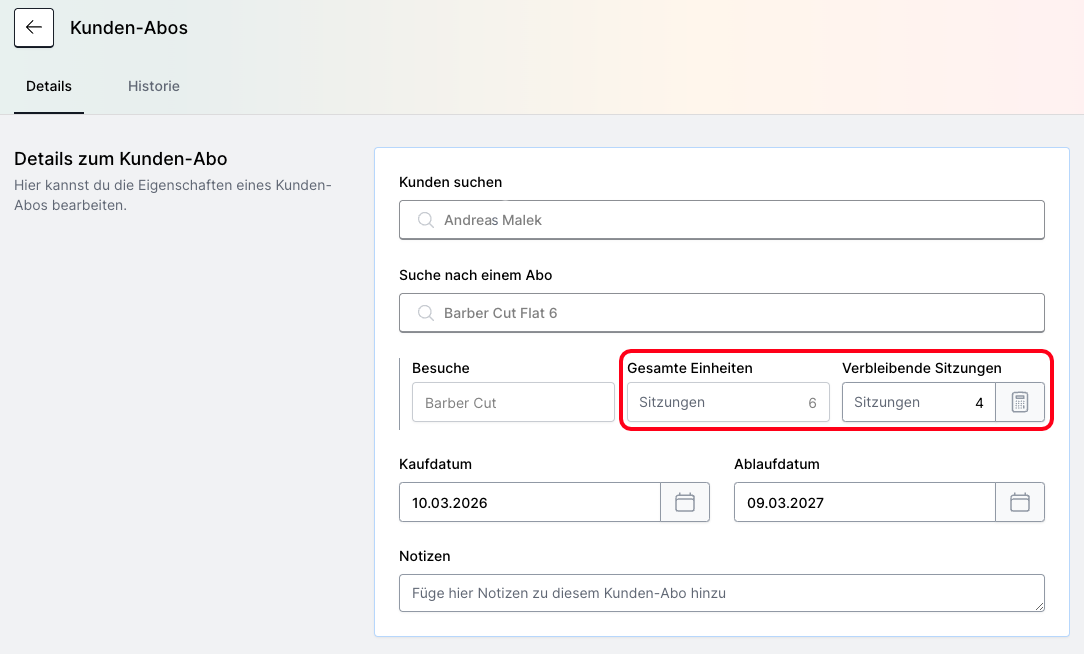Image resolution: width=1084 pixels, height=654 pixels.
Task: Click the Besuche field showing Barber Cut
Action: [x=513, y=402]
